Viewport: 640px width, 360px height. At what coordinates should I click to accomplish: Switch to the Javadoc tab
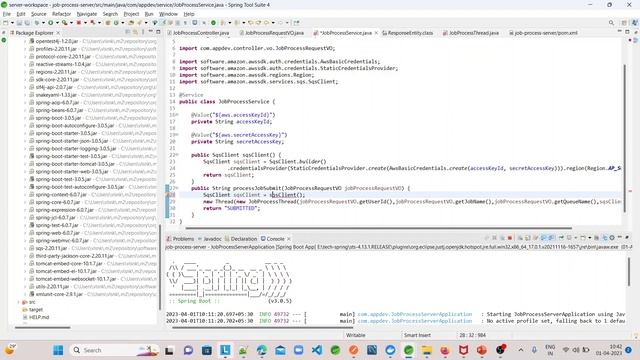click(210, 239)
